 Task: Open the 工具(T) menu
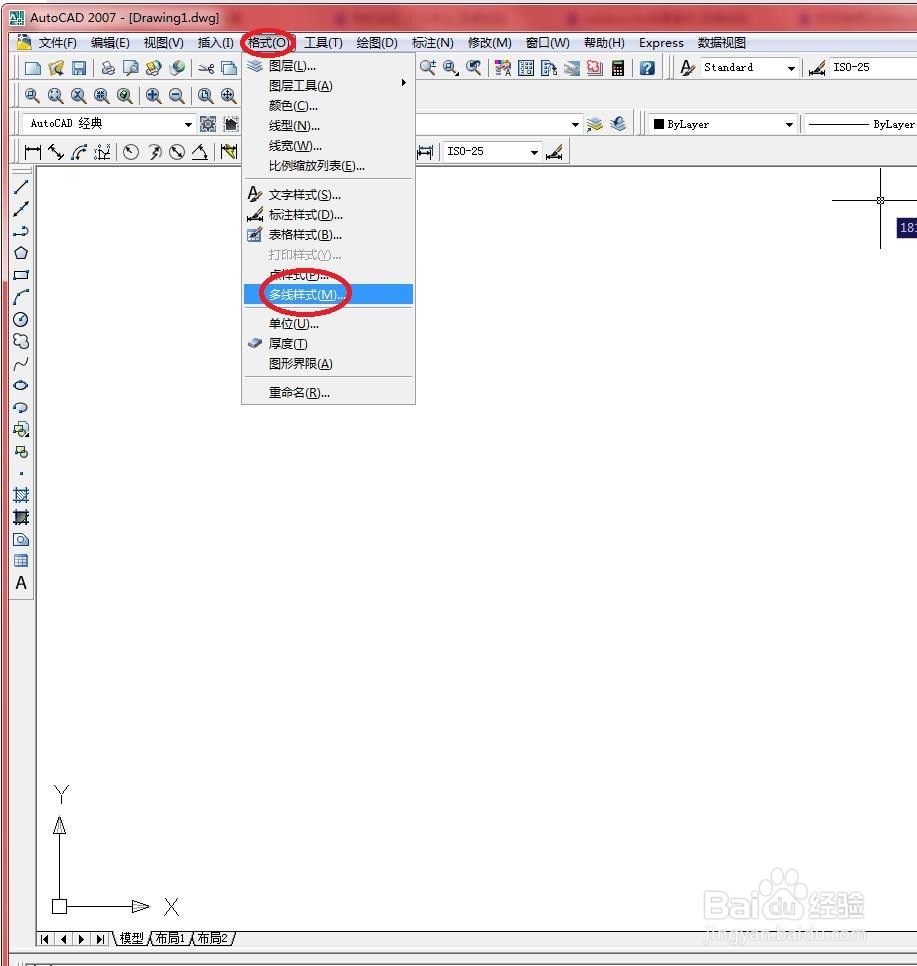pyautogui.click(x=323, y=43)
